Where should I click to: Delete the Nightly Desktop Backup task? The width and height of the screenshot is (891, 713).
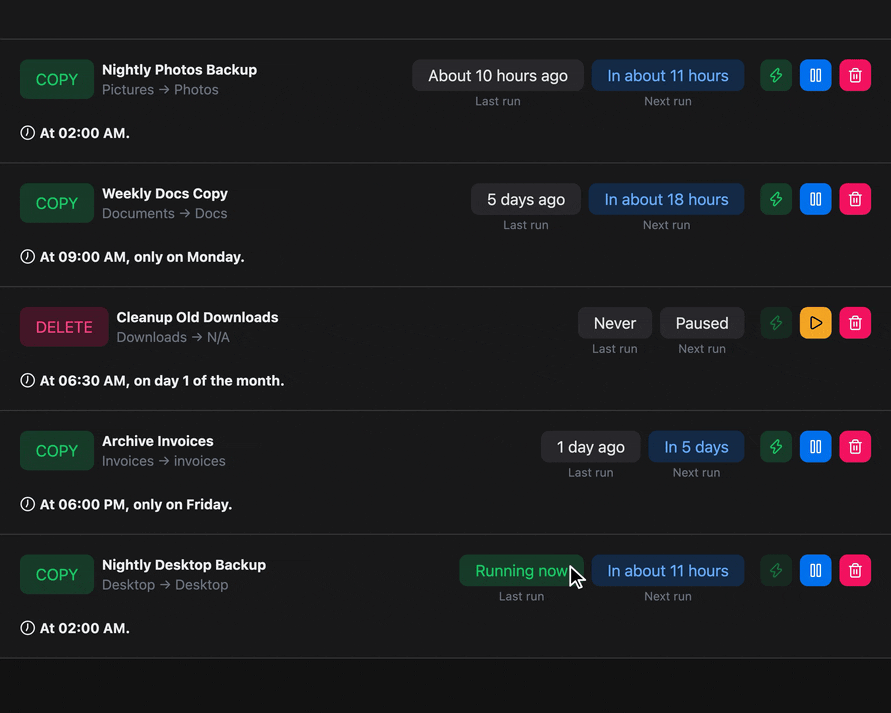855,571
